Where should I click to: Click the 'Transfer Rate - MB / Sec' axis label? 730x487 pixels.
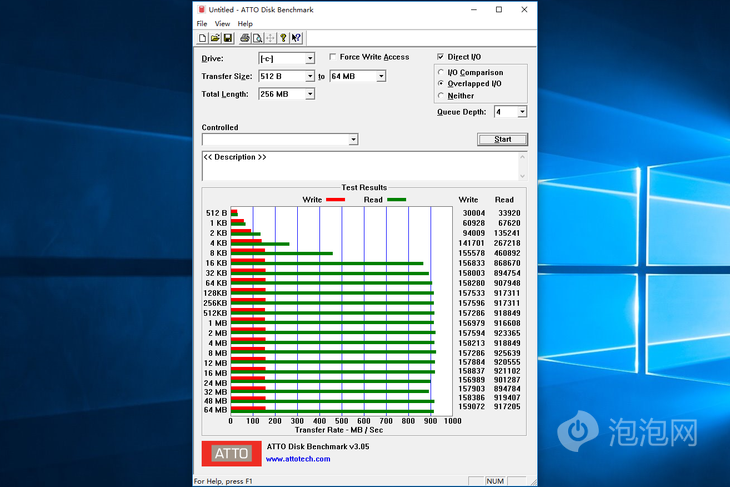(x=339, y=430)
